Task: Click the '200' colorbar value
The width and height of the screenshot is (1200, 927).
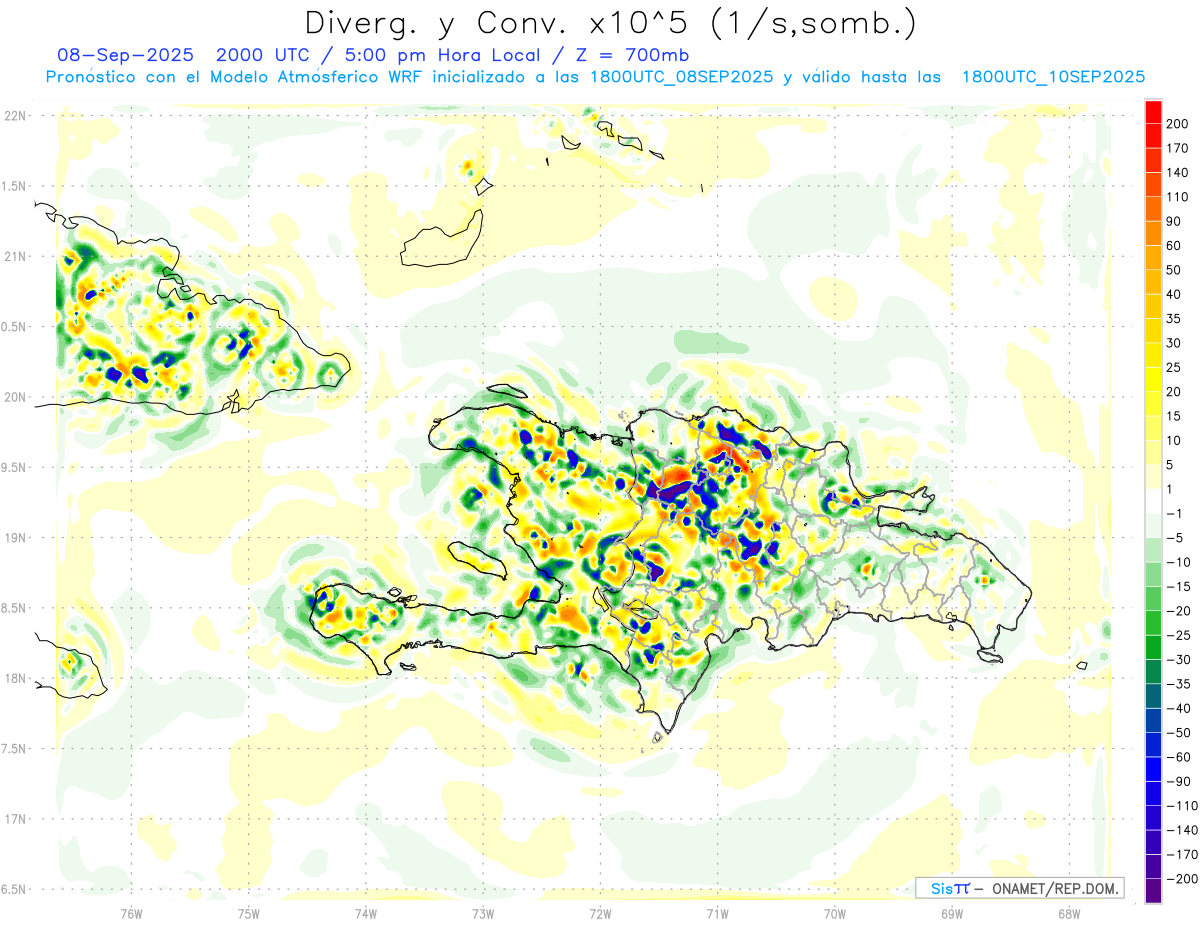Action: click(1179, 124)
